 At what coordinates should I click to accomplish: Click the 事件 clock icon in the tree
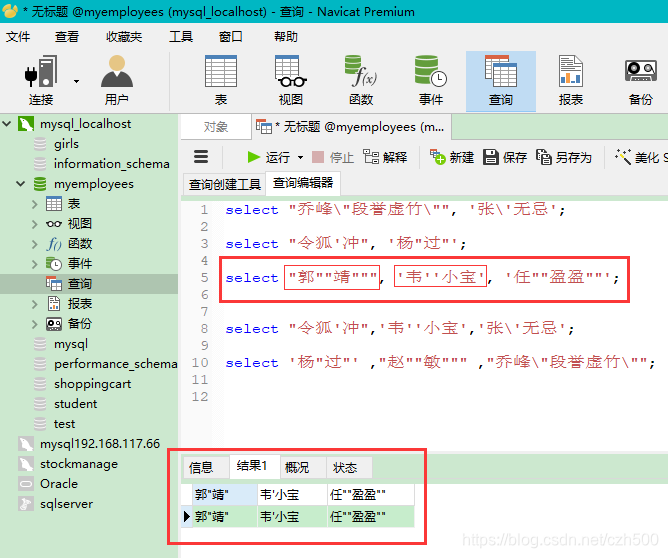pyautogui.click(x=54, y=264)
